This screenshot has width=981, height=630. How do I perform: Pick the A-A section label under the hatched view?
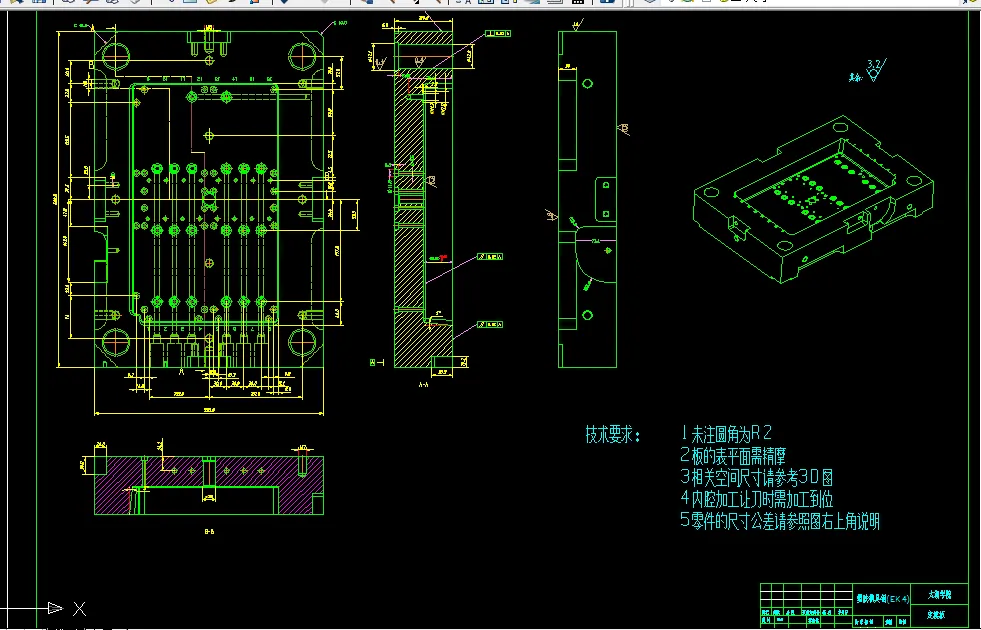424,385
